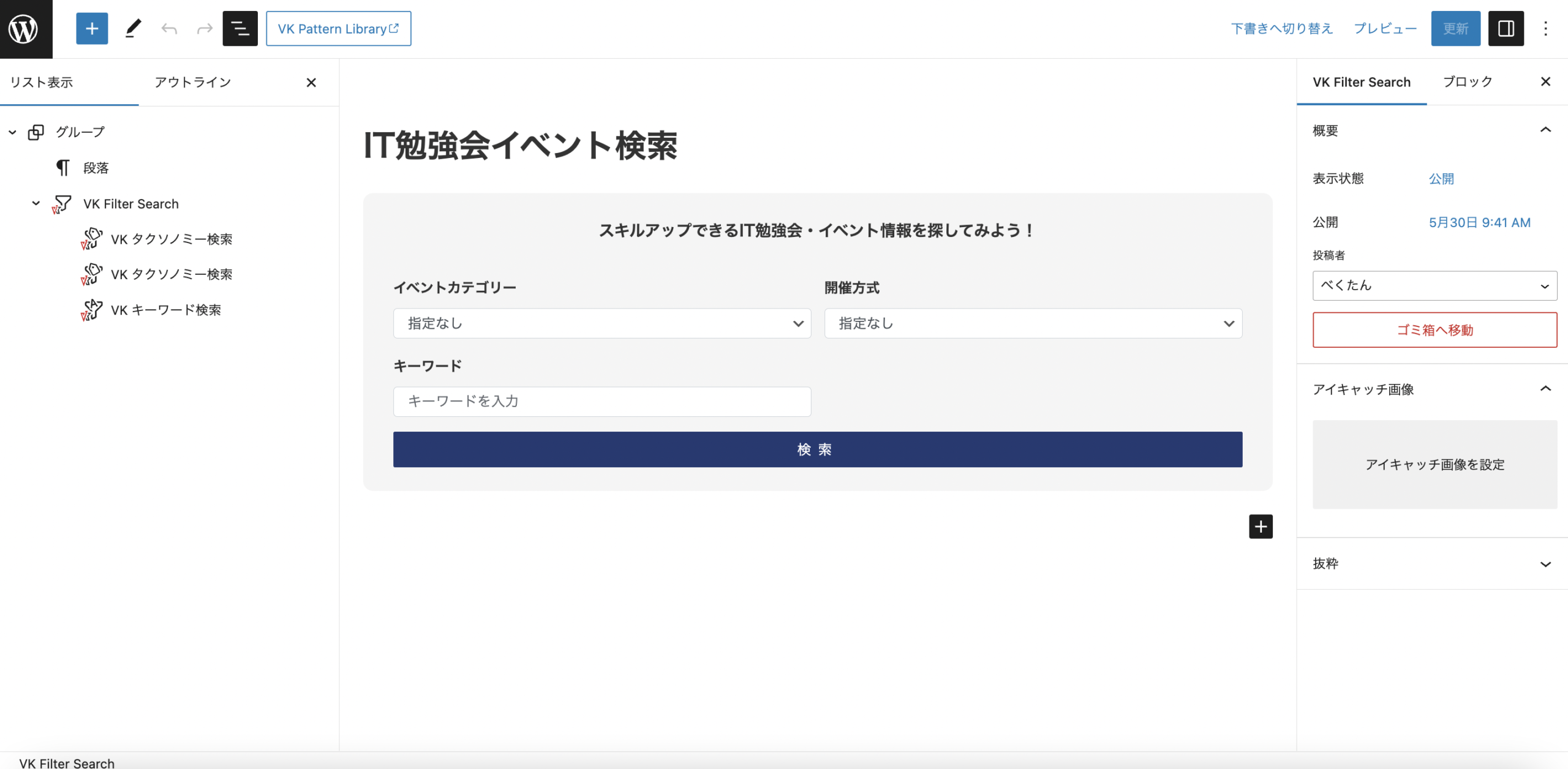Collapse the 概要 panel
The width and height of the screenshot is (1568, 769).
tap(1547, 129)
